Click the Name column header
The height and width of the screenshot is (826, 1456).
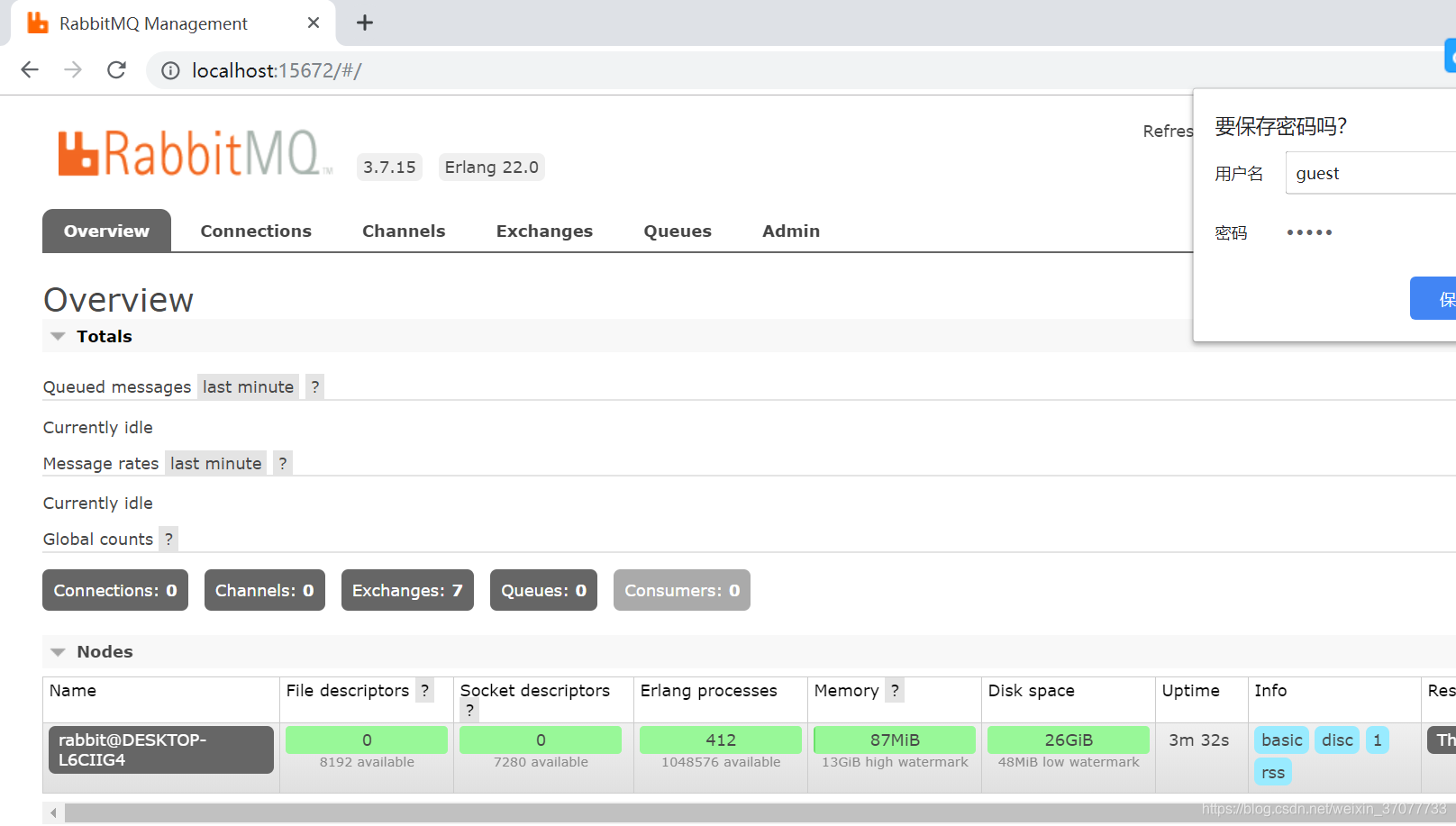[73, 691]
